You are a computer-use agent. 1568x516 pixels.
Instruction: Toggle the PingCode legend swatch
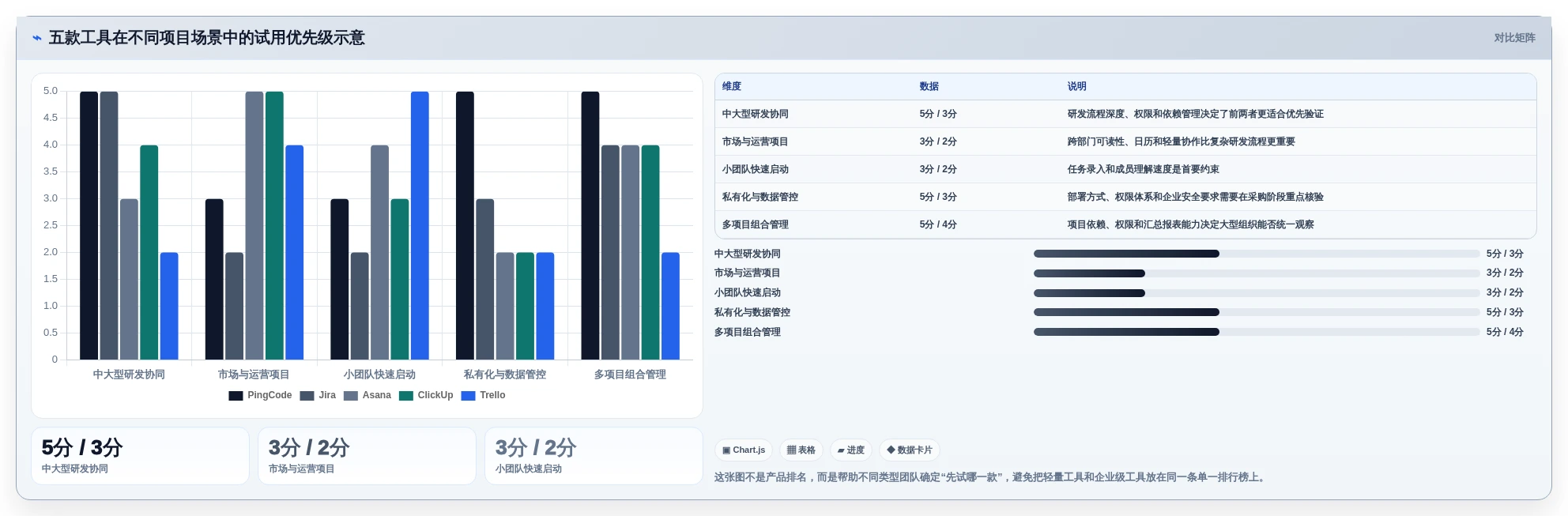(x=236, y=396)
